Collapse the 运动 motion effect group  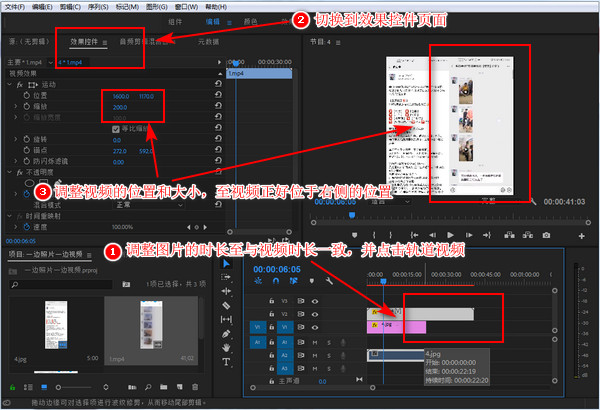10,84
